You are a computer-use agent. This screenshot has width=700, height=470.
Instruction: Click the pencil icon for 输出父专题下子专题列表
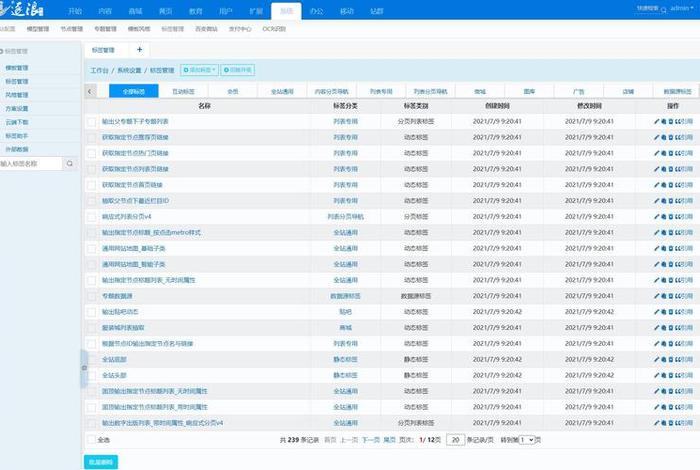656,121
